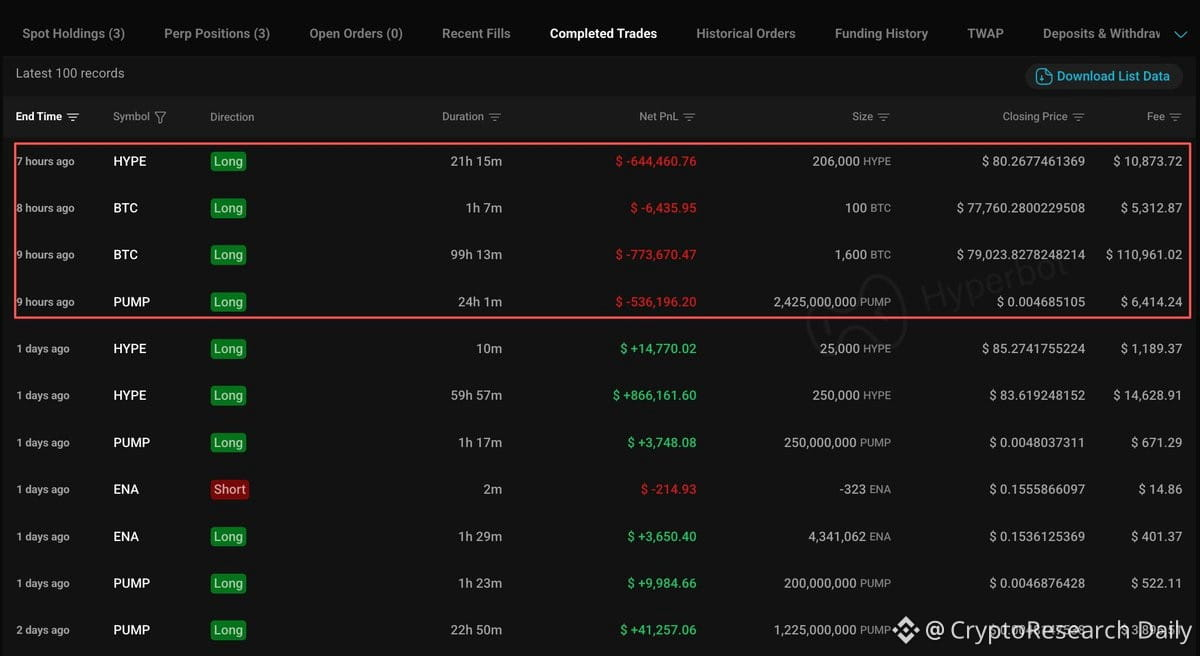Image resolution: width=1200 pixels, height=656 pixels.
Task: Sort the Size column icon
Action: coord(885,117)
